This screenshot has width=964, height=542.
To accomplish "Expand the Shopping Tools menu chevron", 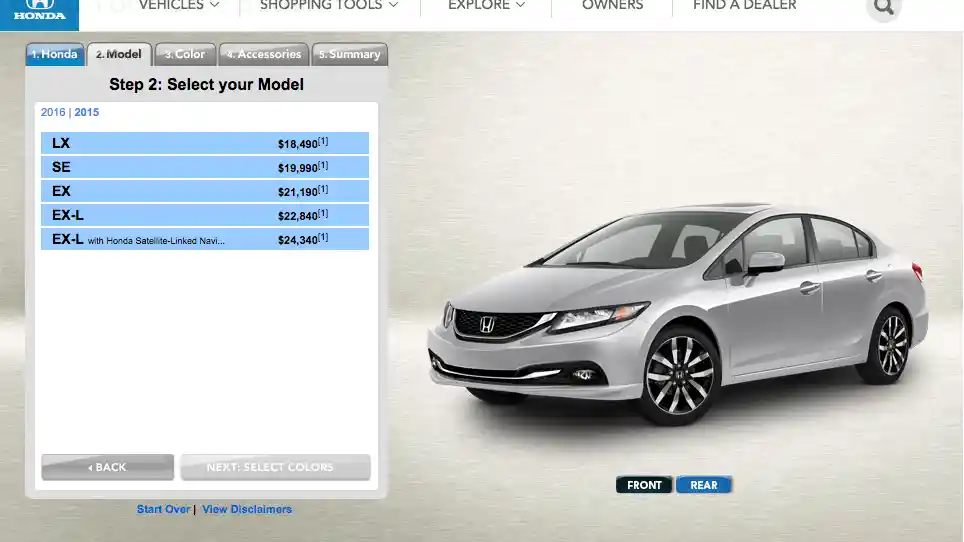I will tap(393, 5).
